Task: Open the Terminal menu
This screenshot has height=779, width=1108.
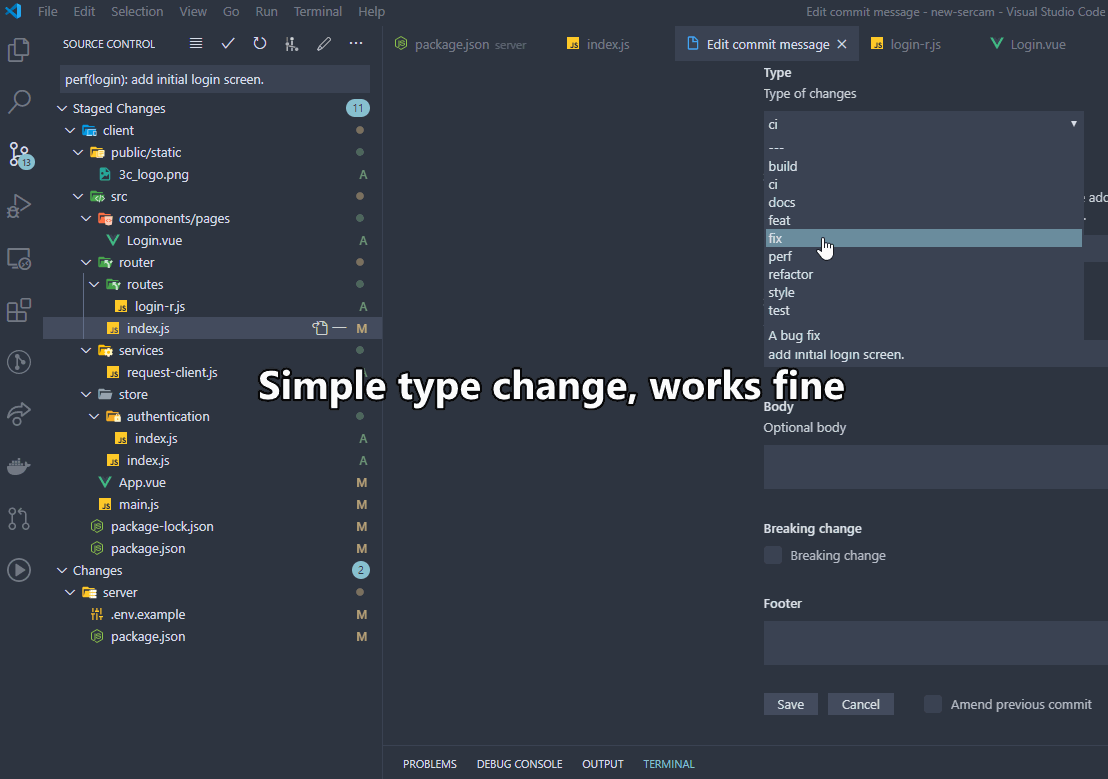Action: pos(317,11)
